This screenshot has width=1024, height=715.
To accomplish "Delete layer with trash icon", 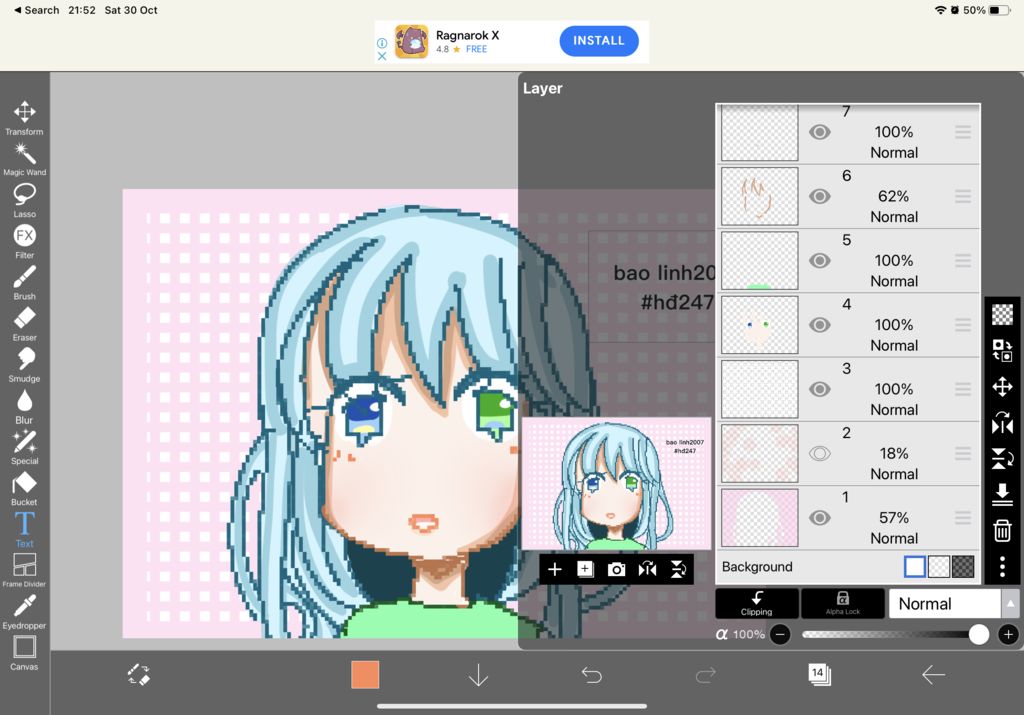I will tap(1002, 531).
